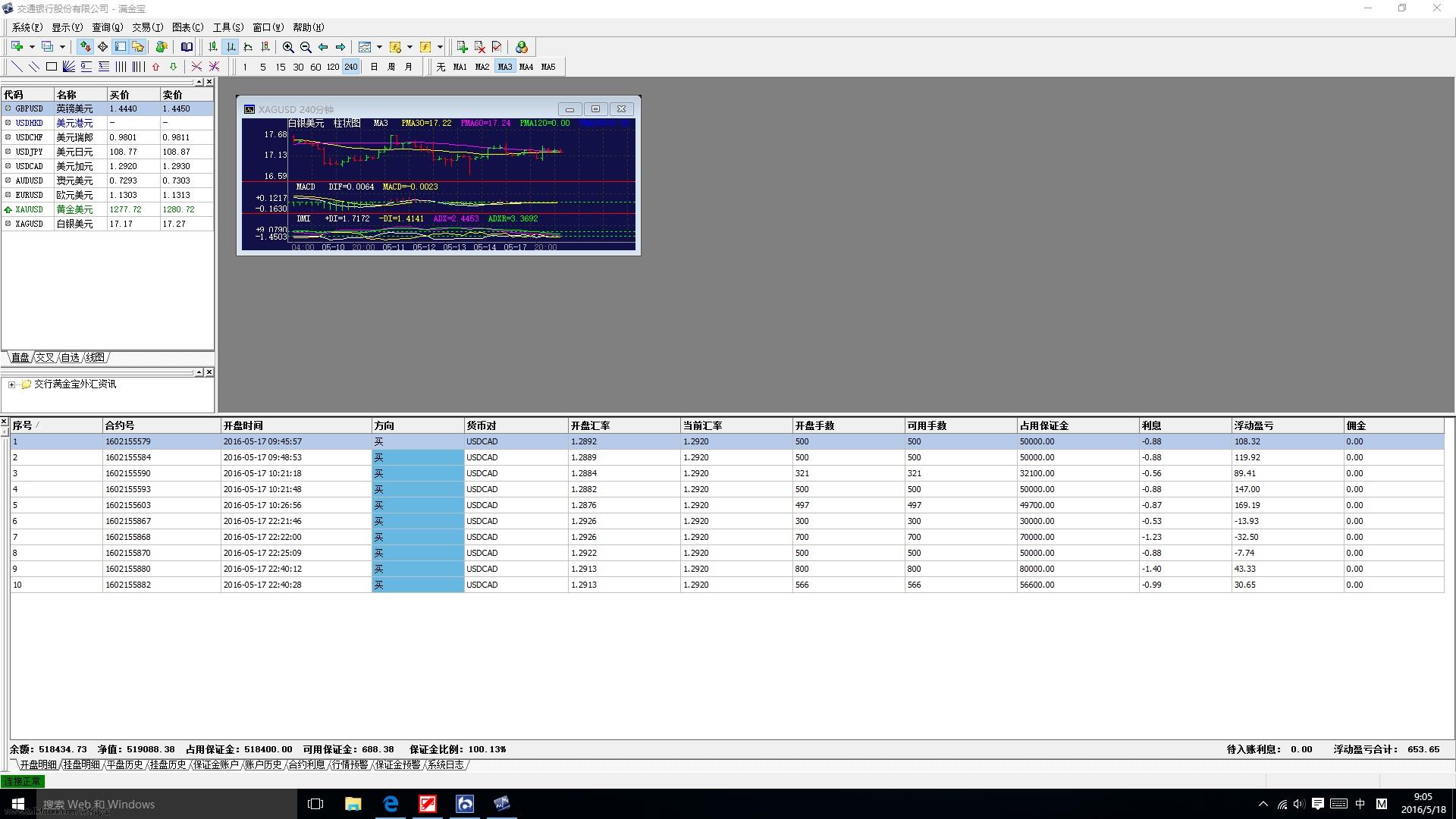1456x819 pixels.
Task: Open the 交易 menu
Action: coord(147,27)
